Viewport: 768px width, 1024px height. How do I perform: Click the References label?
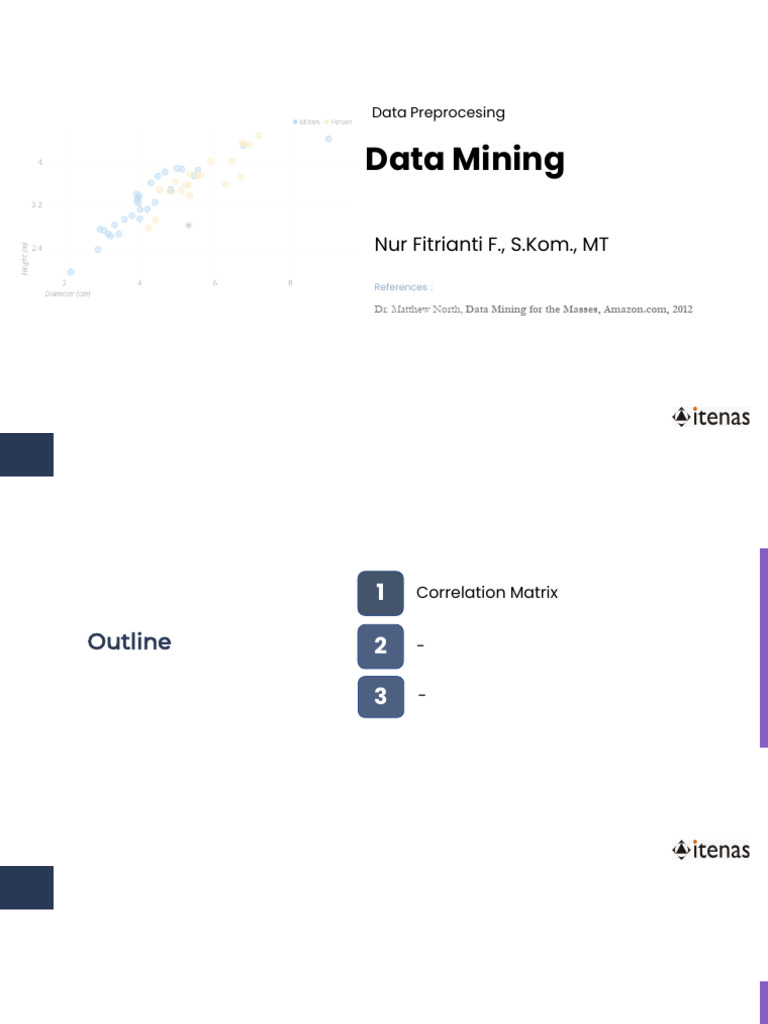point(403,287)
